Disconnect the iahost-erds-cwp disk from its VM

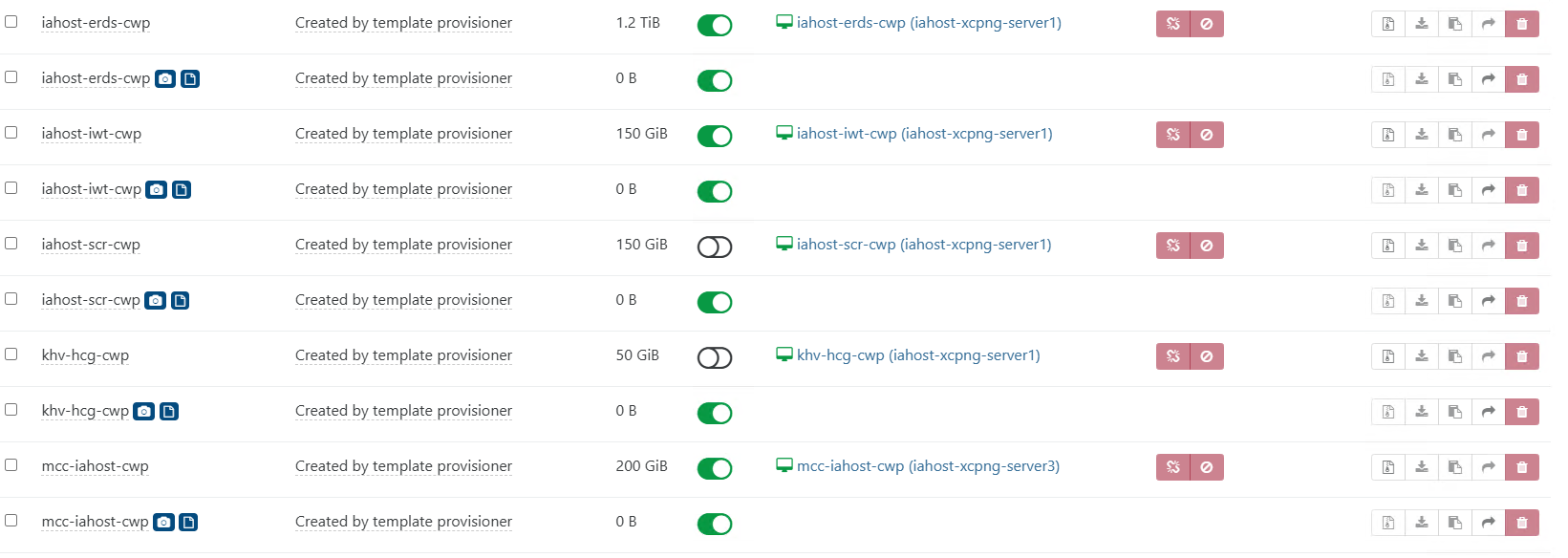(1173, 24)
